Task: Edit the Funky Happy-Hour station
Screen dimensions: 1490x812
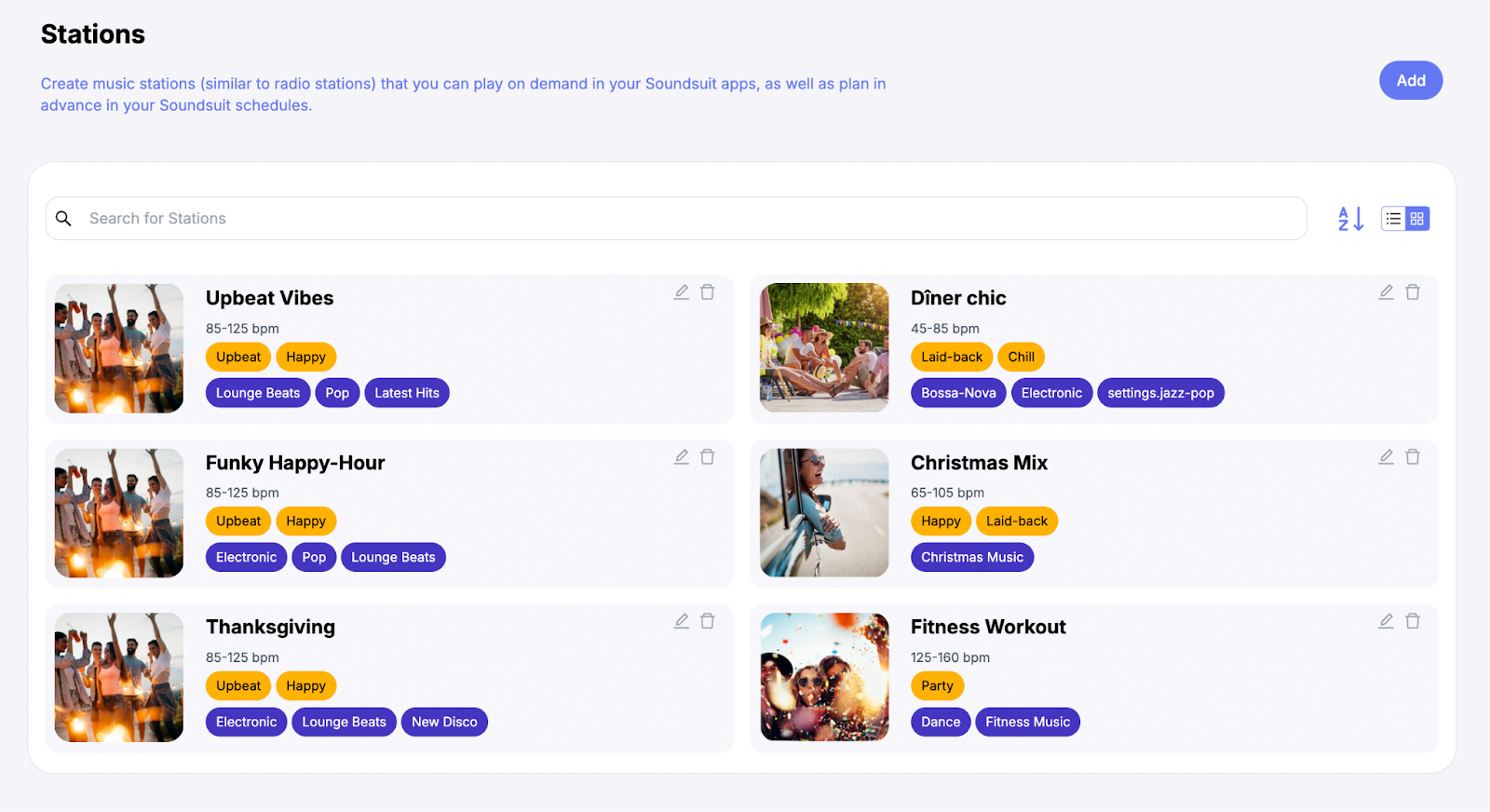Action: [x=682, y=457]
